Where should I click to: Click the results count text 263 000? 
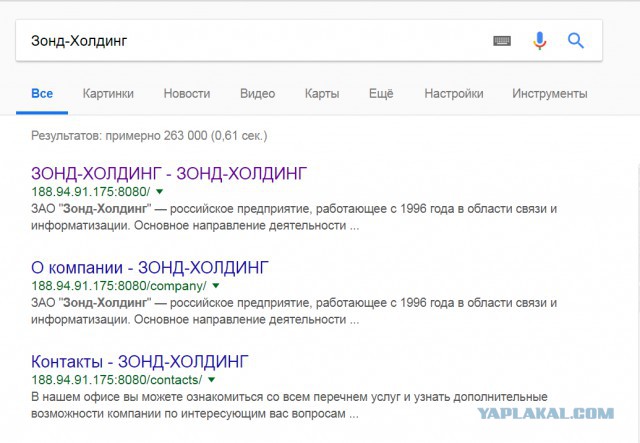point(186,136)
